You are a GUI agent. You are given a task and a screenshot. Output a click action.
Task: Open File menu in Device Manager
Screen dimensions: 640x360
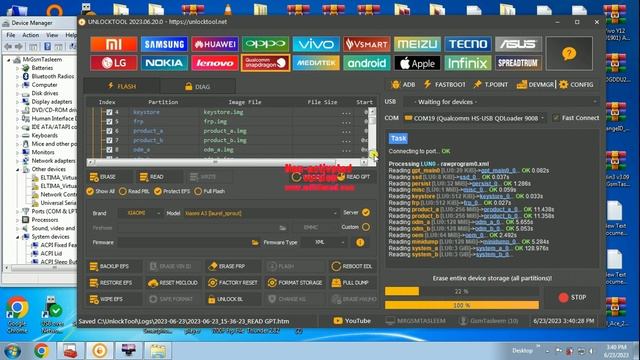(11, 35)
